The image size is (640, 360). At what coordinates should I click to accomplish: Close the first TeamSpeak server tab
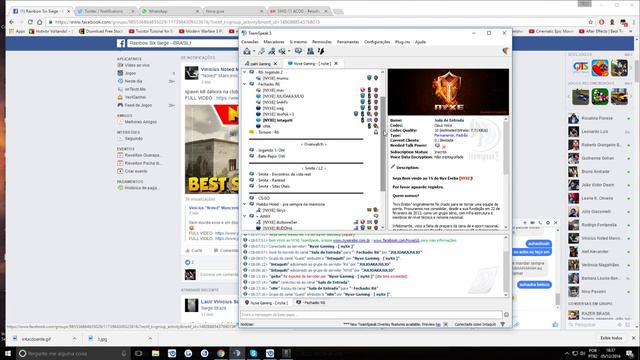click(x=276, y=64)
